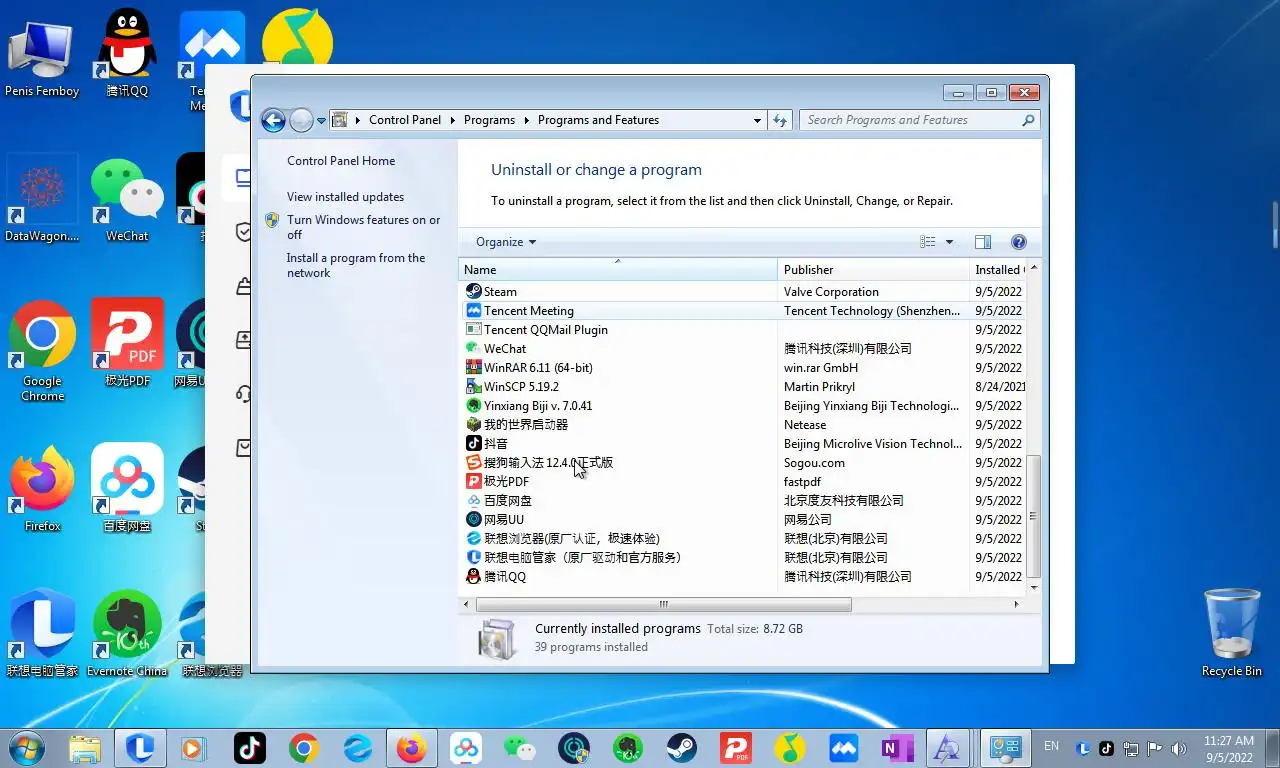Viewport: 1280px width, 768px height.
Task: Expand arrow between Control Panel and Programs
Action: [x=452, y=120]
